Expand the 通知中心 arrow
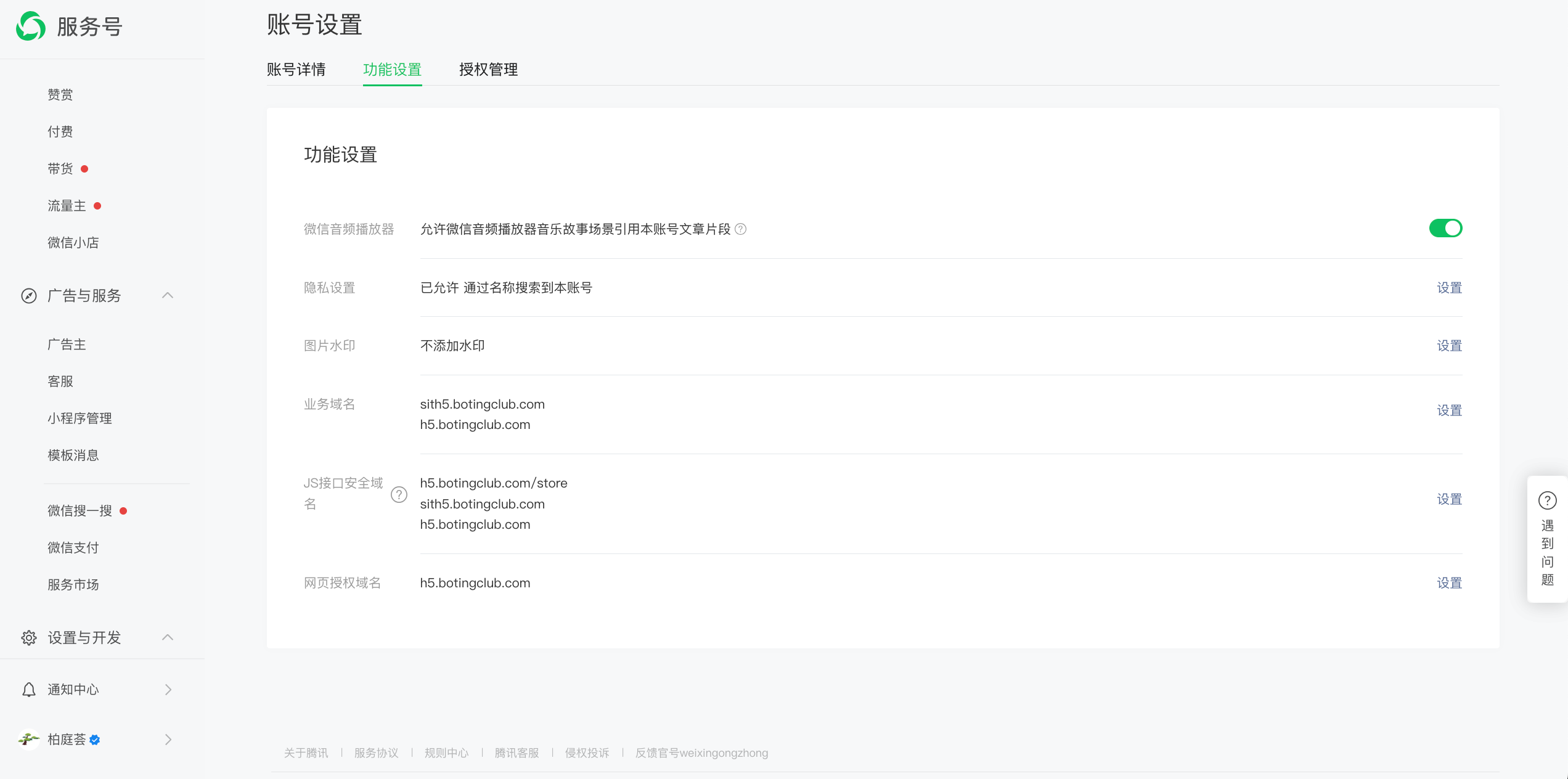This screenshot has height=779, width=1568. pyautogui.click(x=168, y=690)
